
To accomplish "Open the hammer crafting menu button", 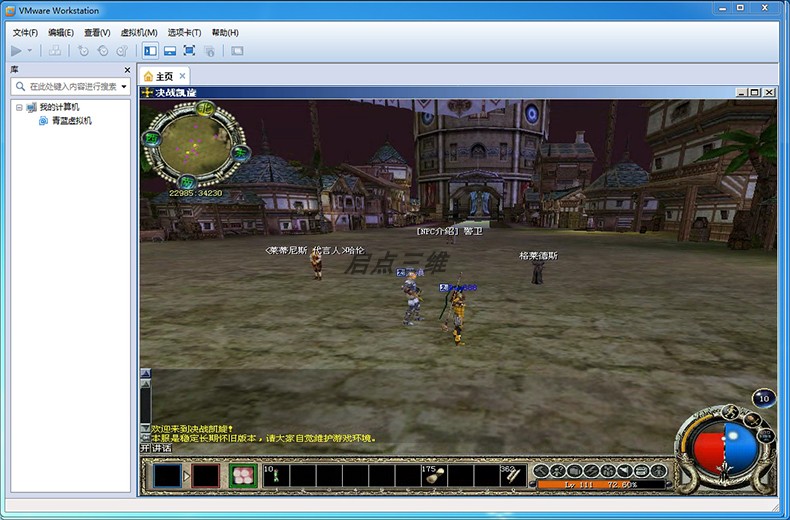I will (541, 471).
